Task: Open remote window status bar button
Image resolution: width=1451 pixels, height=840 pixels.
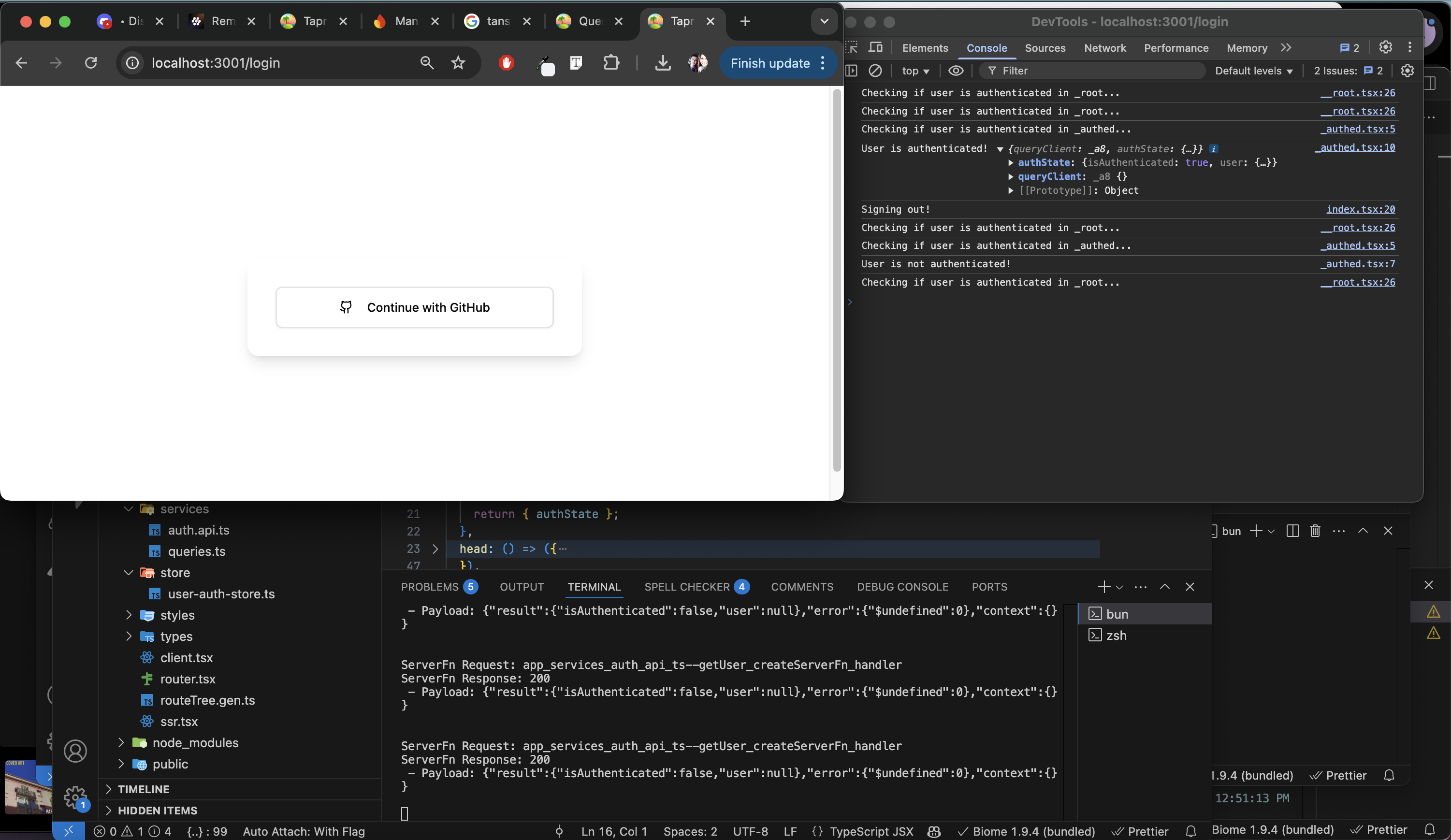Action: coord(69,831)
